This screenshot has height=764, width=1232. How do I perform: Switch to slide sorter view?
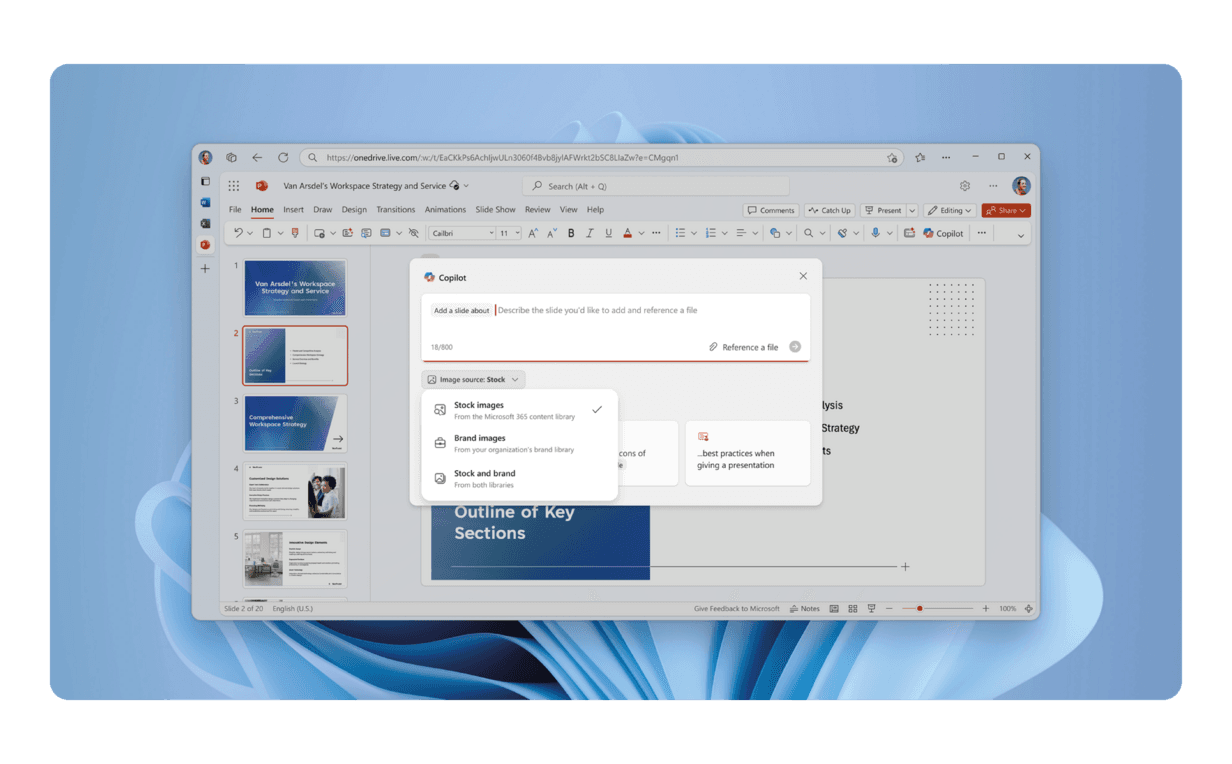853,608
